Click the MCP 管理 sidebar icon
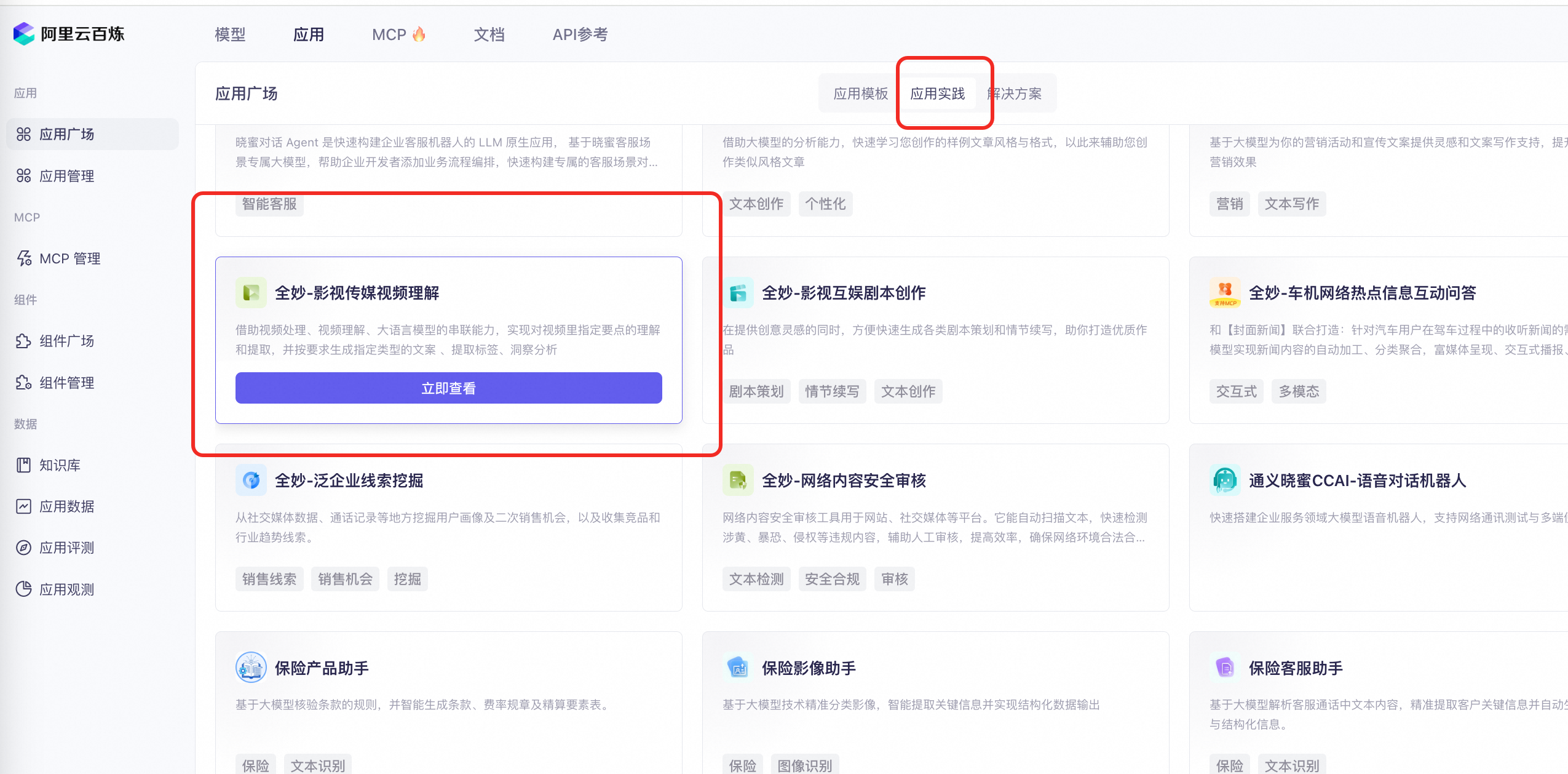Viewport: 1568px width, 774px height. [x=23, y=258]
